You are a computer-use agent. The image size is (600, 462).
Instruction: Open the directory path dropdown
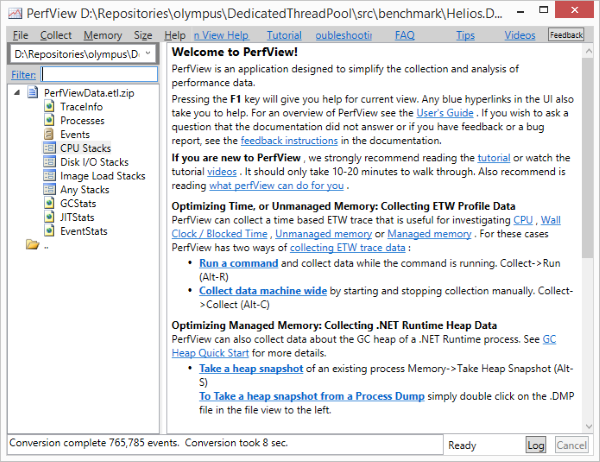(148, 52)
